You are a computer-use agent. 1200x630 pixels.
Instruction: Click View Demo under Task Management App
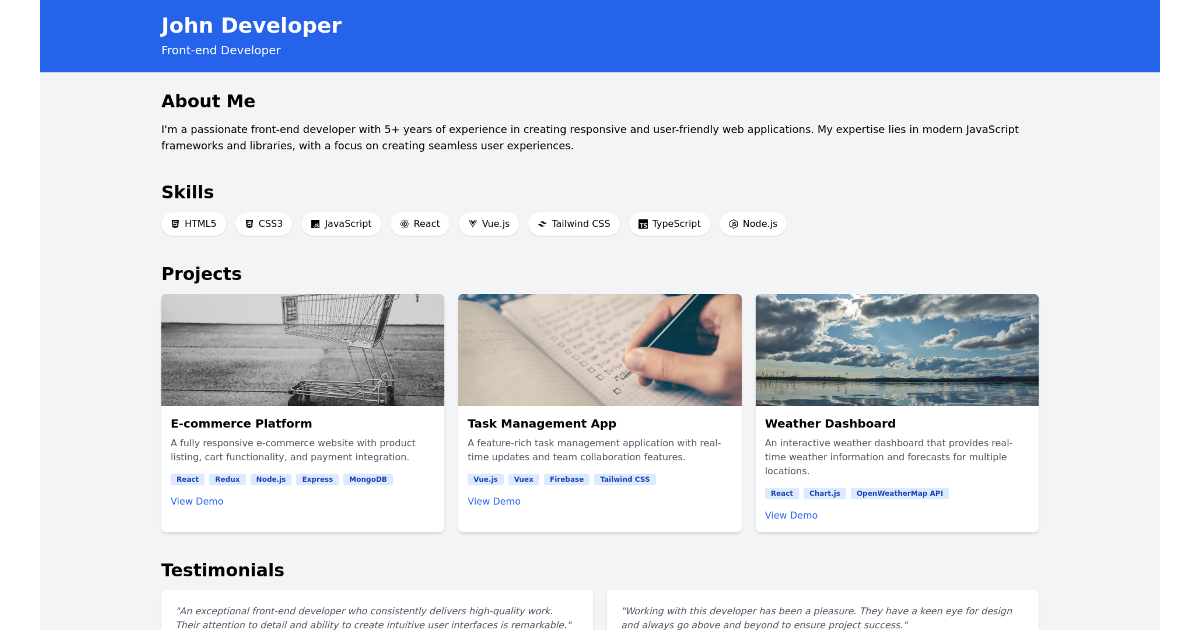click(x=494, y=501)
